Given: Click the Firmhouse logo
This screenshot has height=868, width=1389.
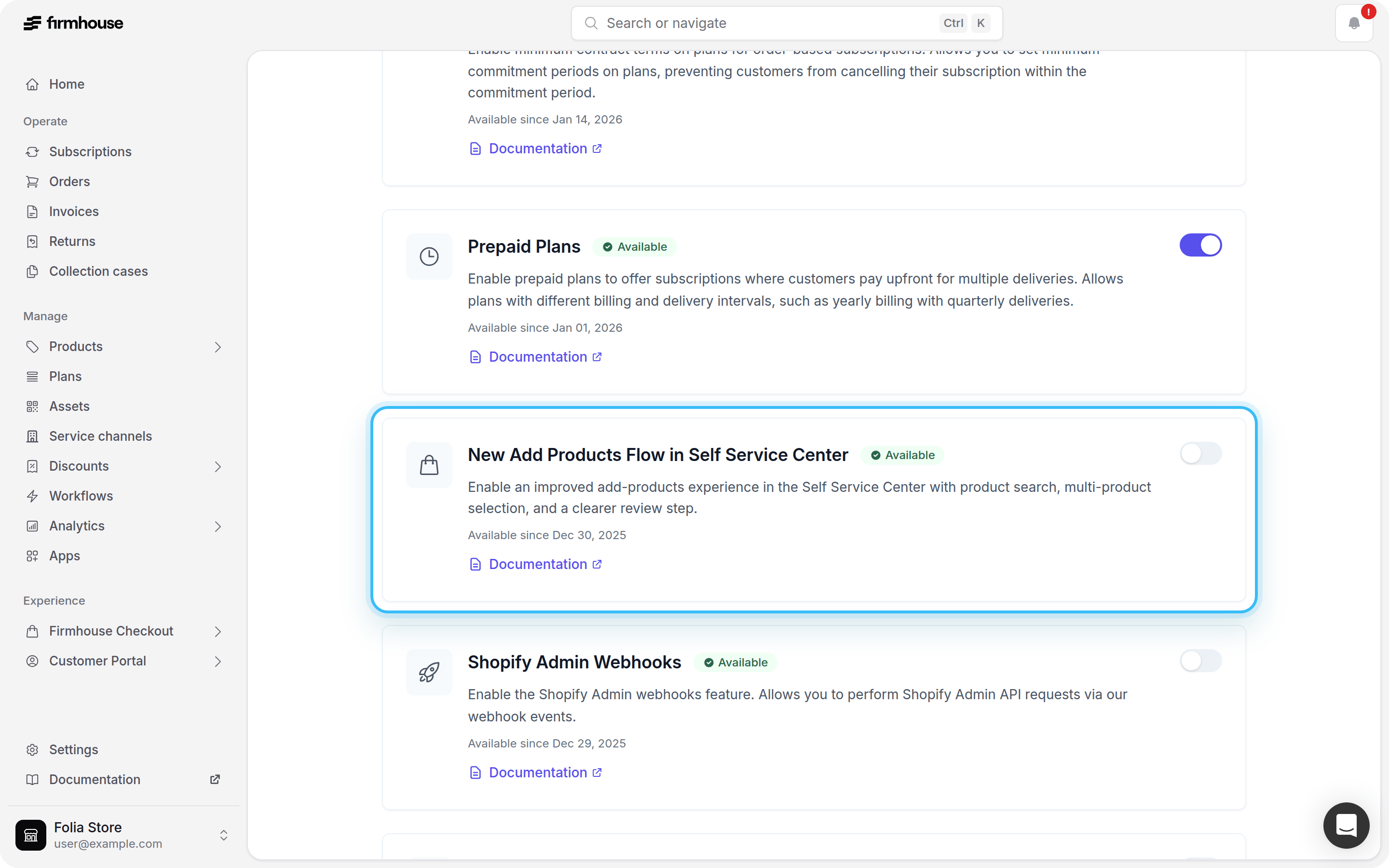Looking at the screenshot, I should 73,23.
